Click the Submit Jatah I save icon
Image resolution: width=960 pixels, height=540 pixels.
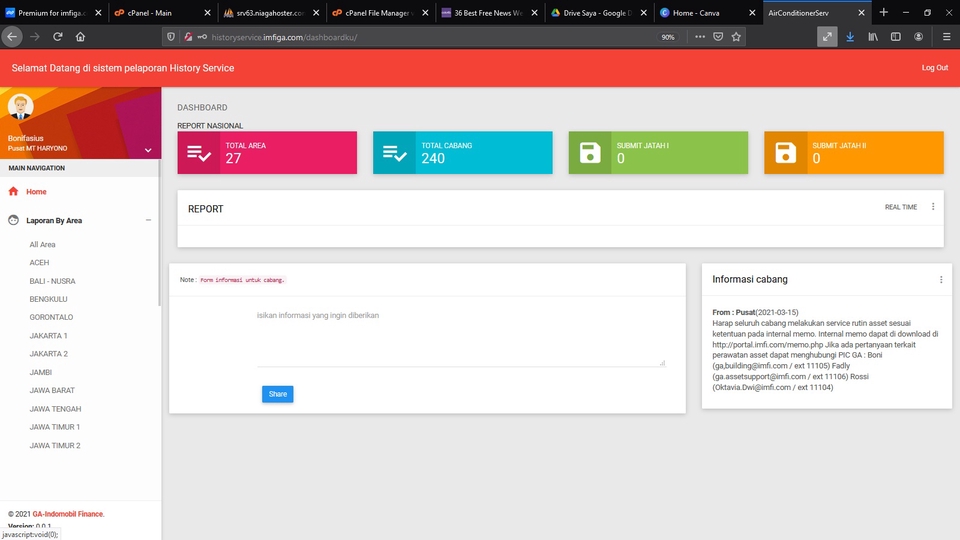(590, 153)
